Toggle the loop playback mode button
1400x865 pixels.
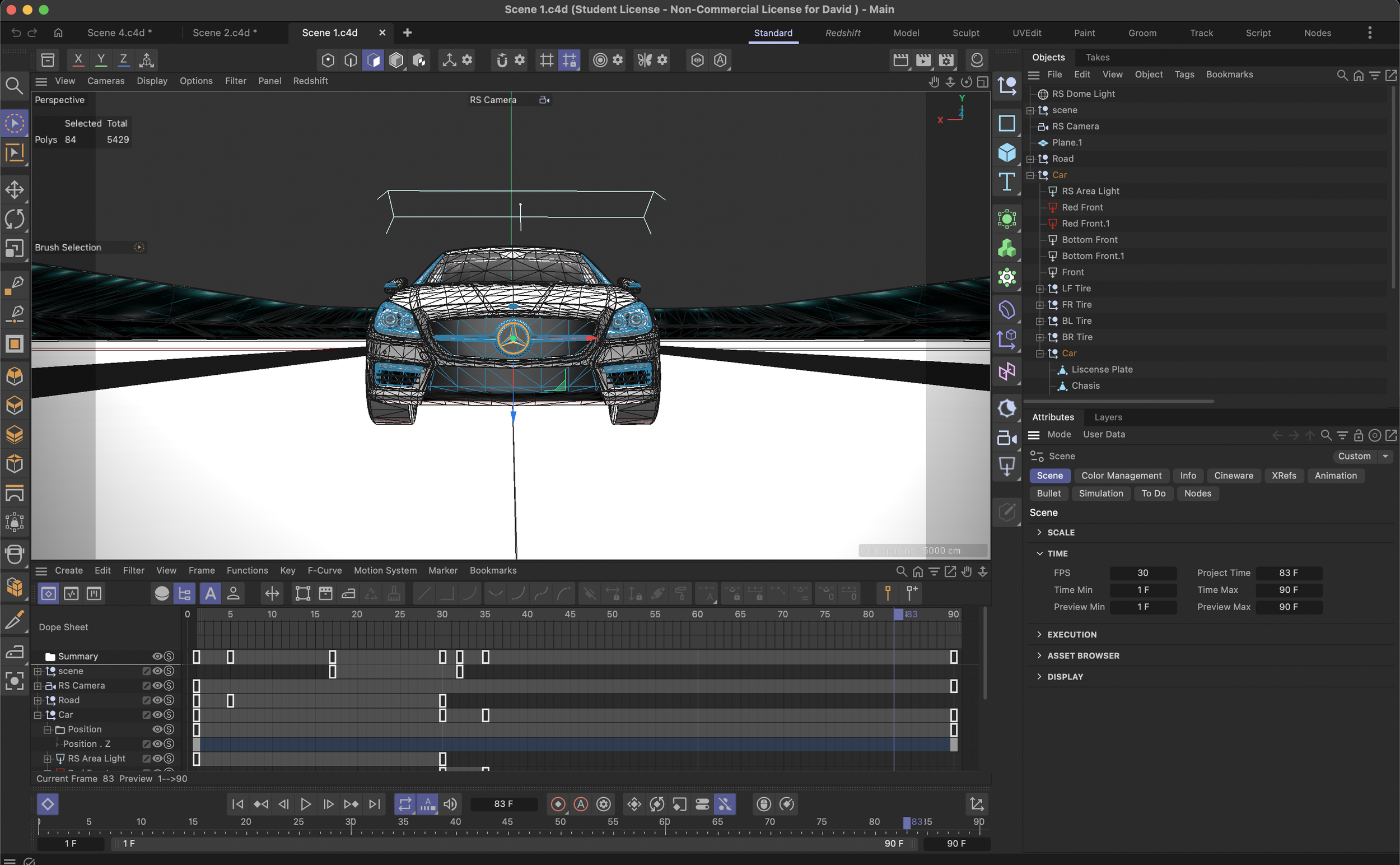click(404, 804)
